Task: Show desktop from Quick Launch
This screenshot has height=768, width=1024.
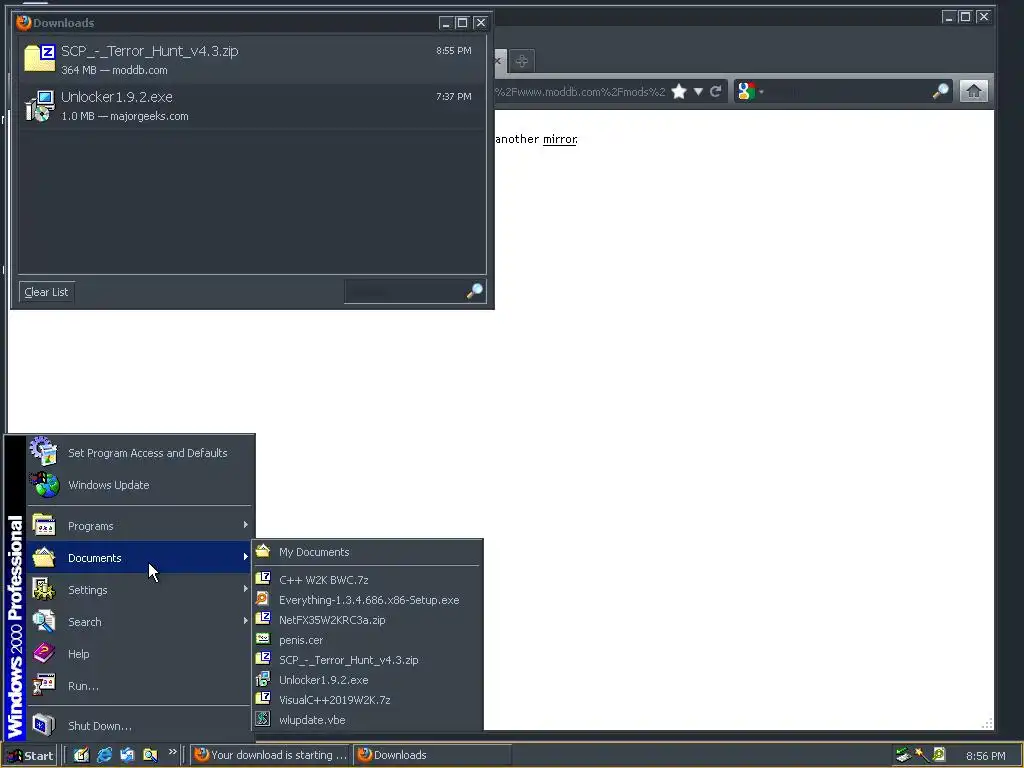Action: click(x=82, y=755)
